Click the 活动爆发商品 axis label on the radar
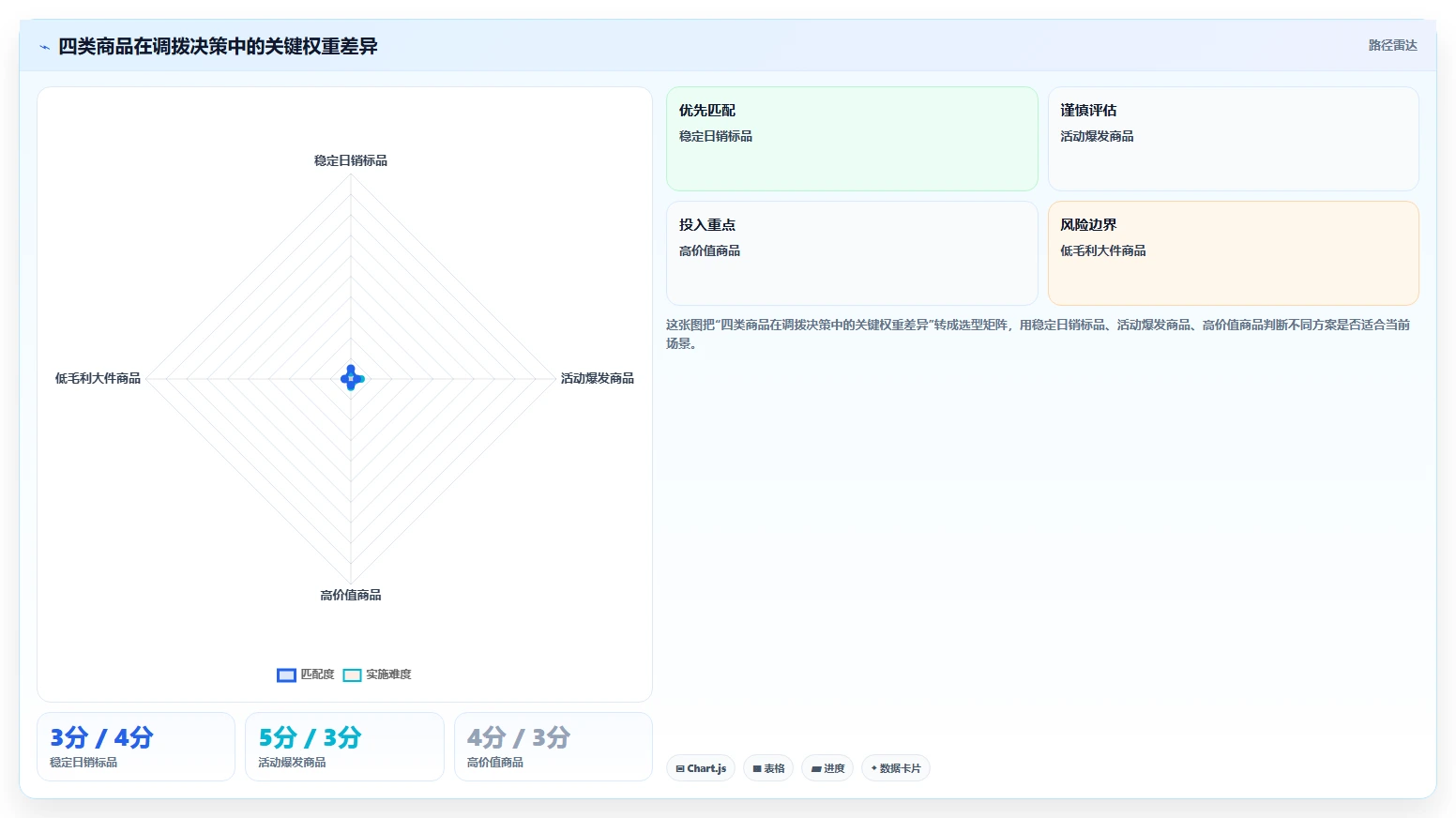The width and height of the screenshot is (1456, 818). click(598, 378)
